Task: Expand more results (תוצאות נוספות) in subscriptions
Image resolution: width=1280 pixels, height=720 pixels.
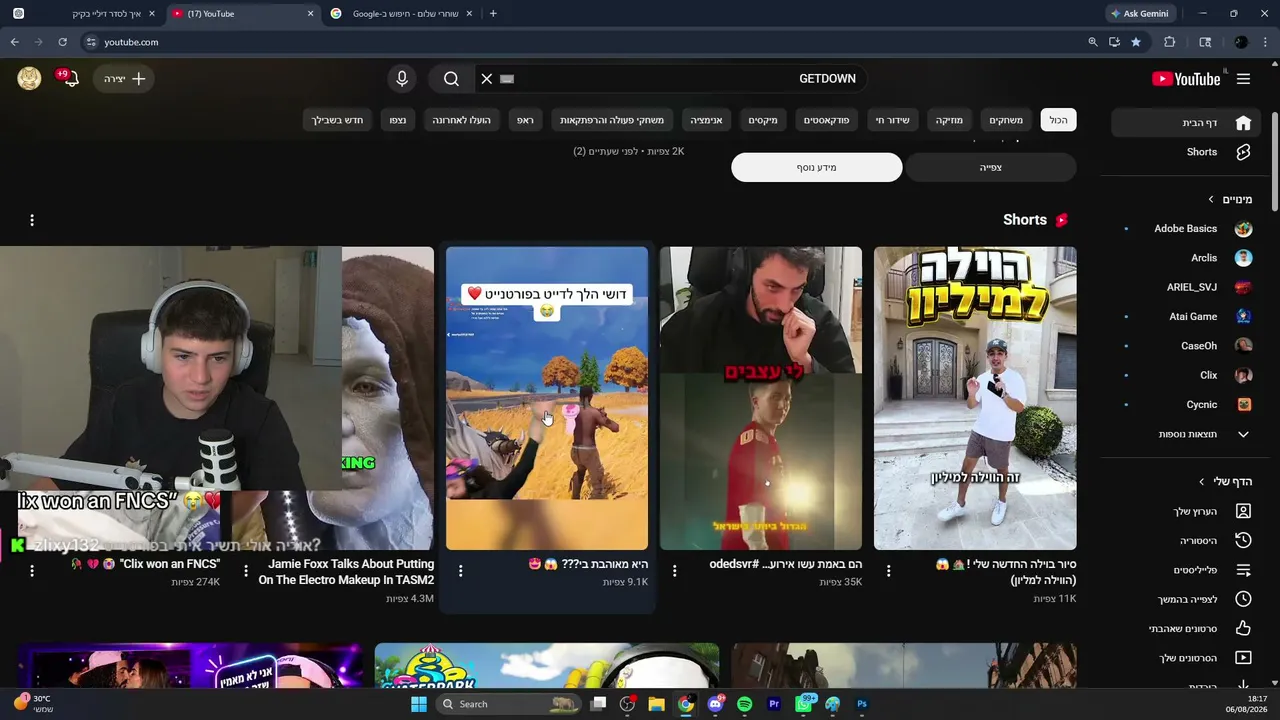Action: [x=1186, y=434]
